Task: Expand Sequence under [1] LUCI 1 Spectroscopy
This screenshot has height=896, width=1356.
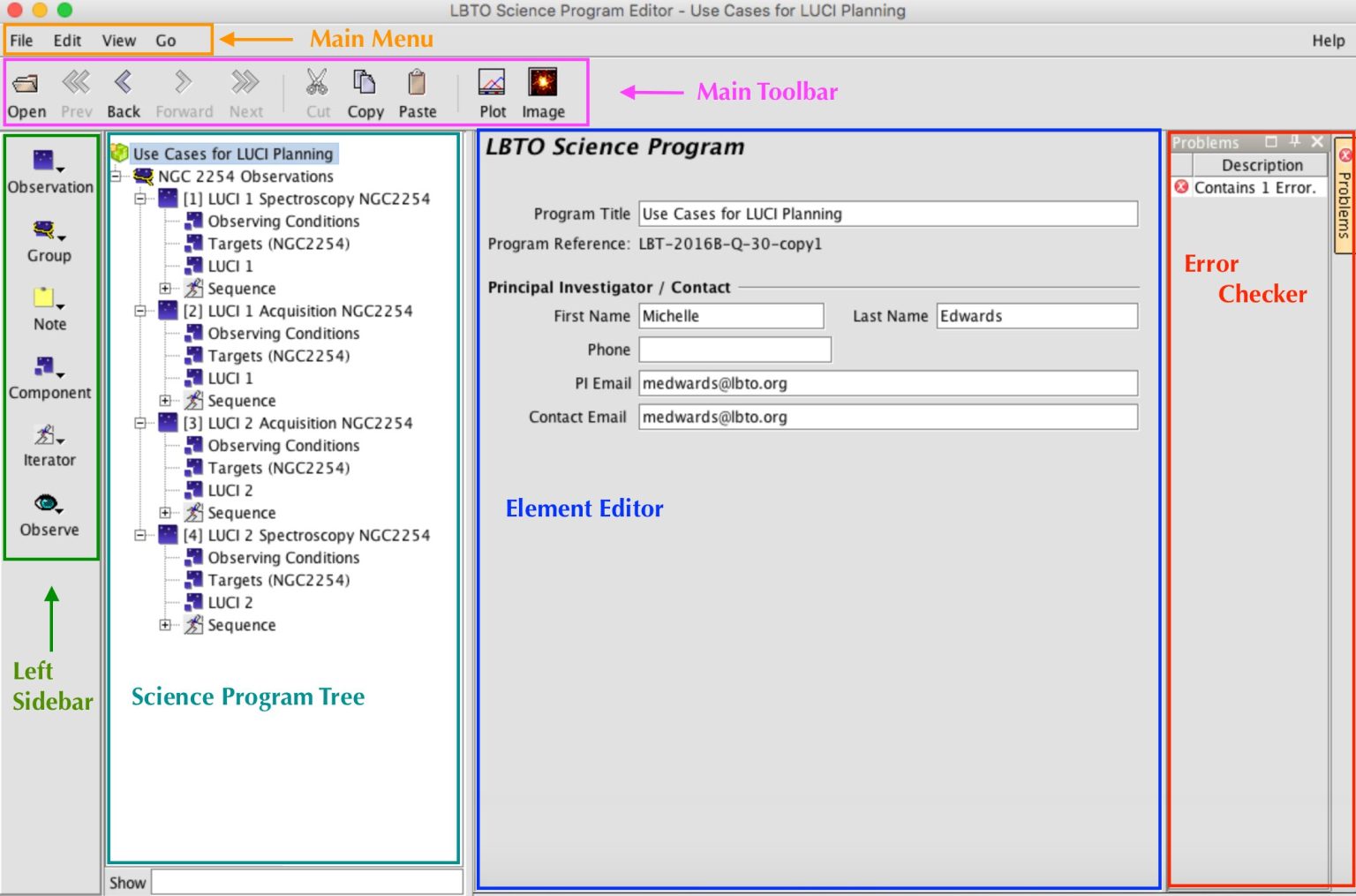Action: pos(165,289)
